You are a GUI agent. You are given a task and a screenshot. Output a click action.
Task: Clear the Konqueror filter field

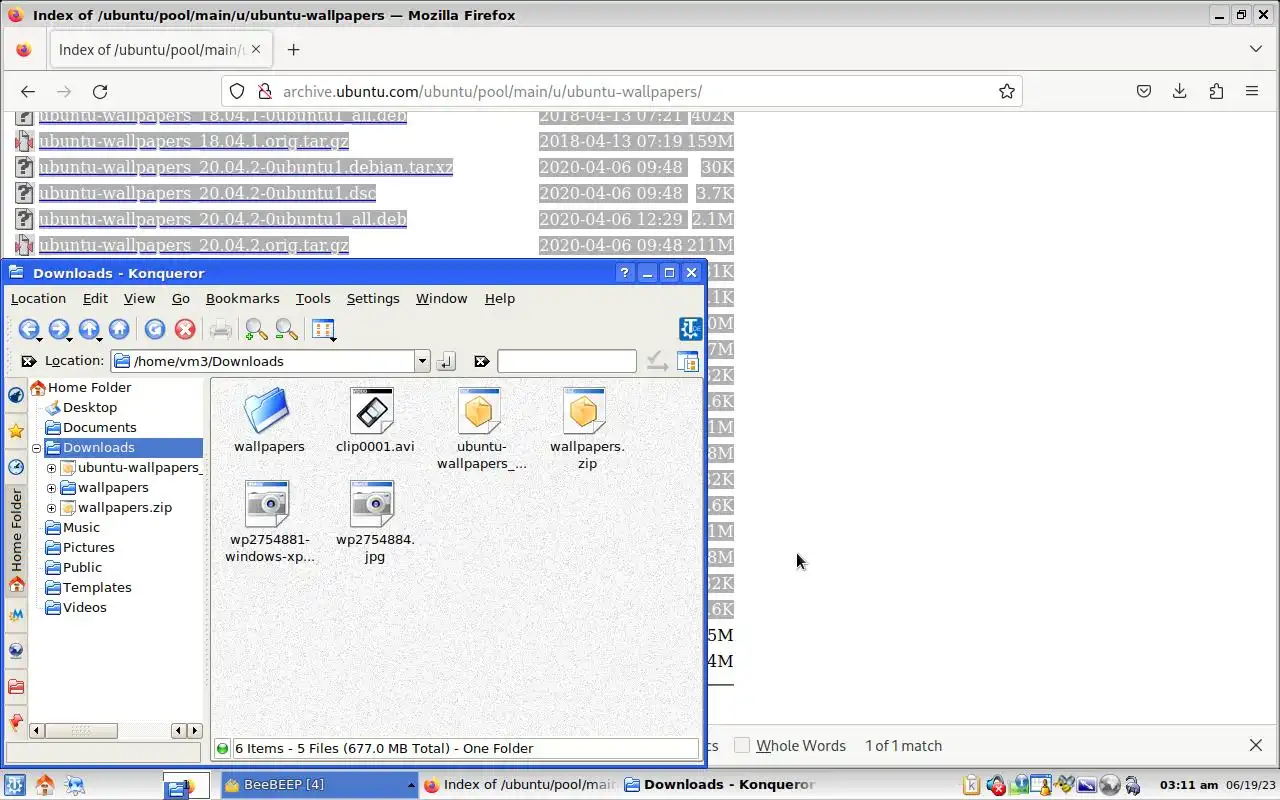[481, 361]
